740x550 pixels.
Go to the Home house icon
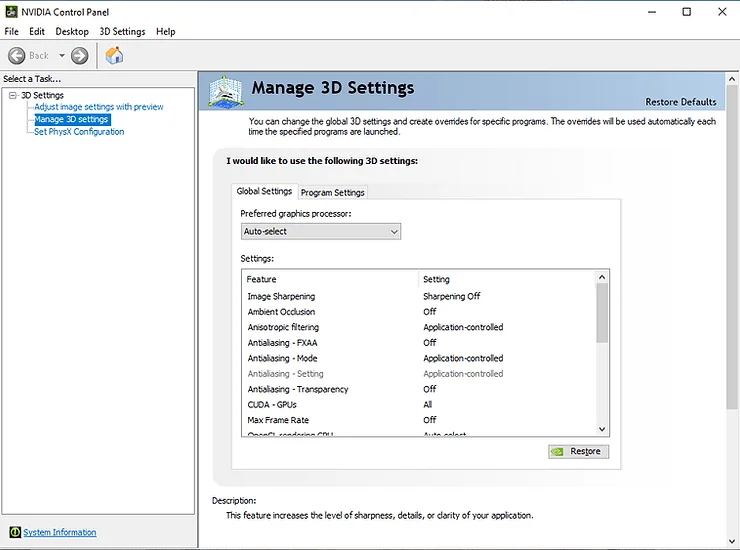point(114,55)
